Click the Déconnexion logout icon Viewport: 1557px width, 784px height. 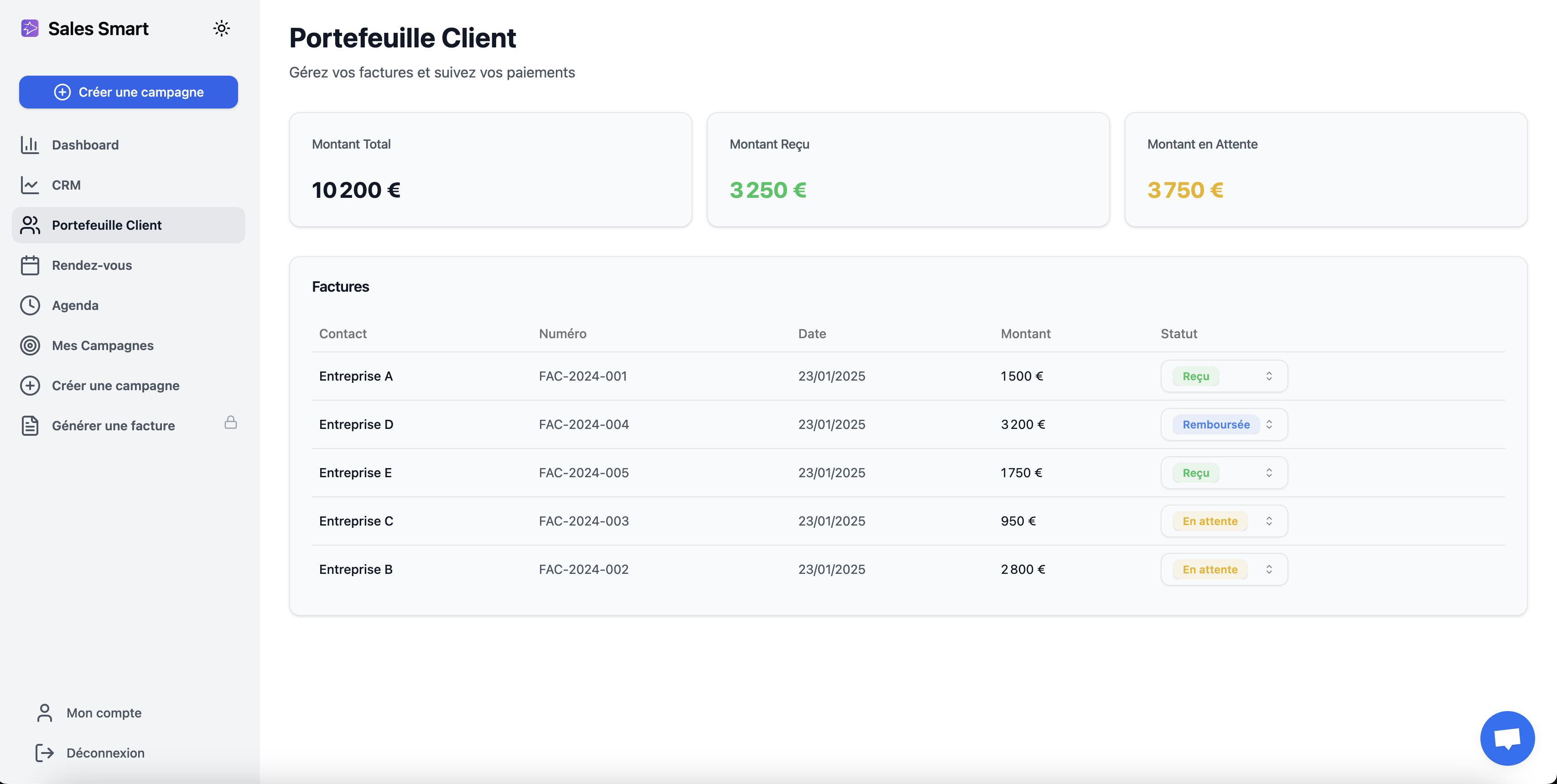click(45, 753)
